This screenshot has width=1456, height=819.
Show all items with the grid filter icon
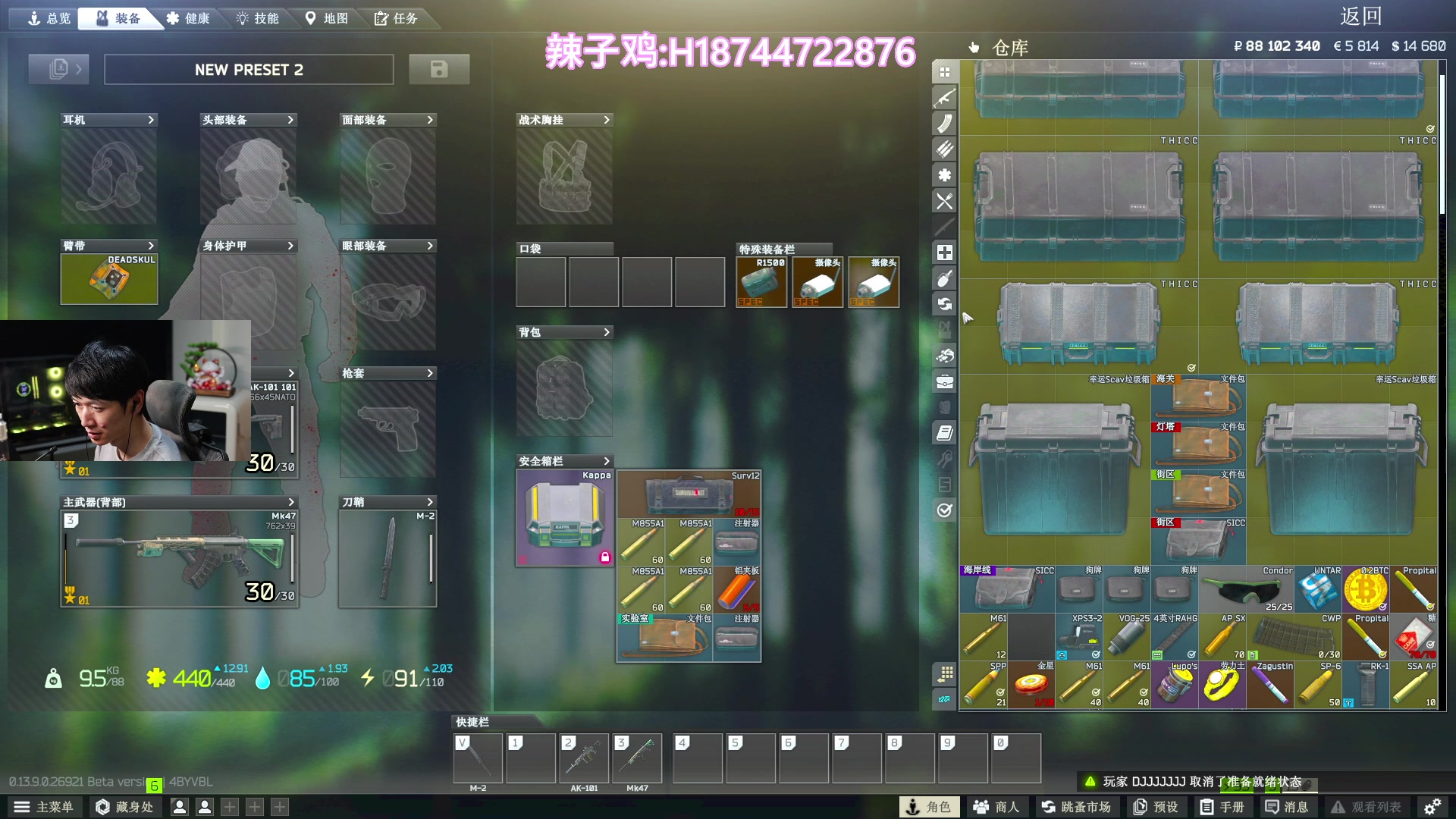[944, 72]
